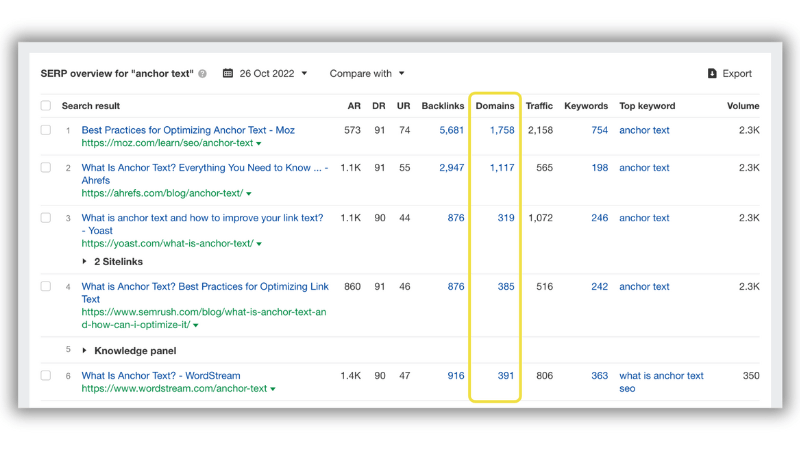This screenshot has height=450, width=800.
Task: Sort by the Backlinks column header
Action: pos(443,106)
